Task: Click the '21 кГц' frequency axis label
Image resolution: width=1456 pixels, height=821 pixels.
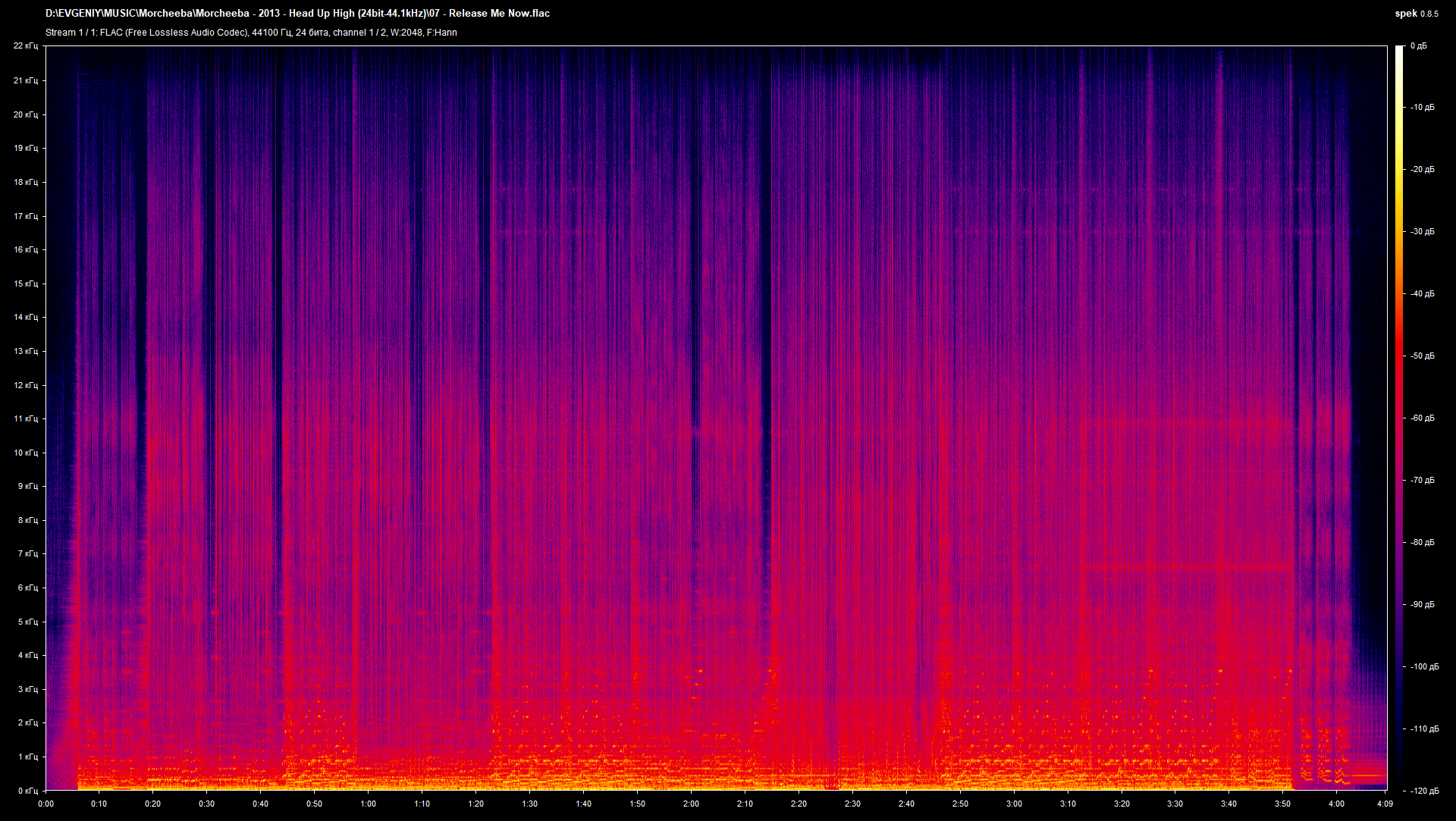Action: click(x=26, y=80)
